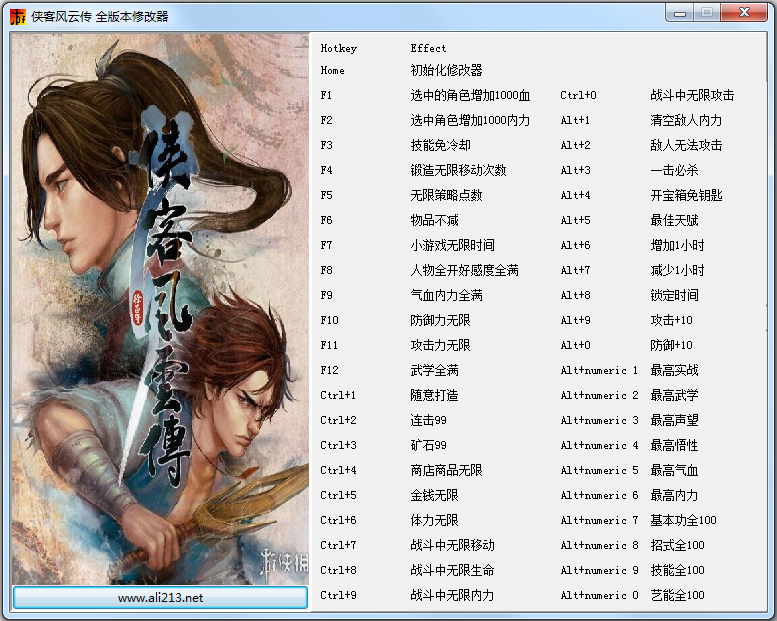Pick the 金钱无限 effect
This screenshot has width=777, height=621.
(434, 496)
